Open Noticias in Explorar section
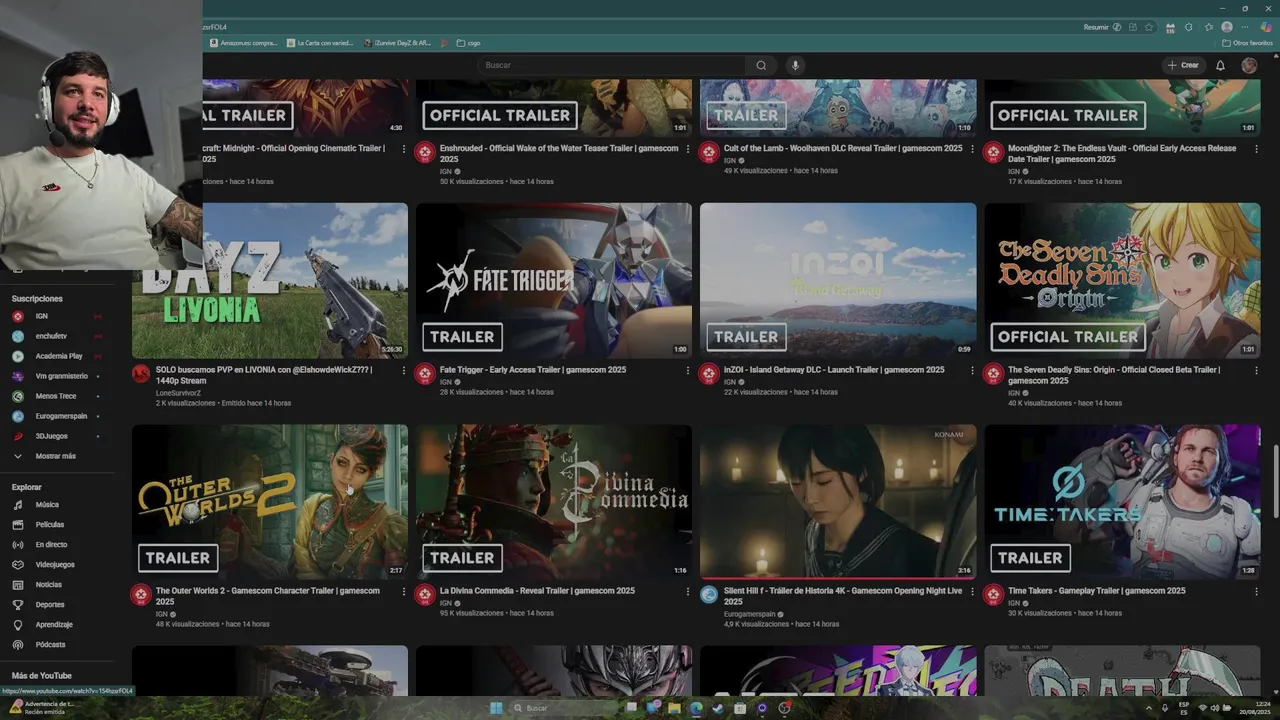The image size is (1280, 720). click(x=57, y=585)
